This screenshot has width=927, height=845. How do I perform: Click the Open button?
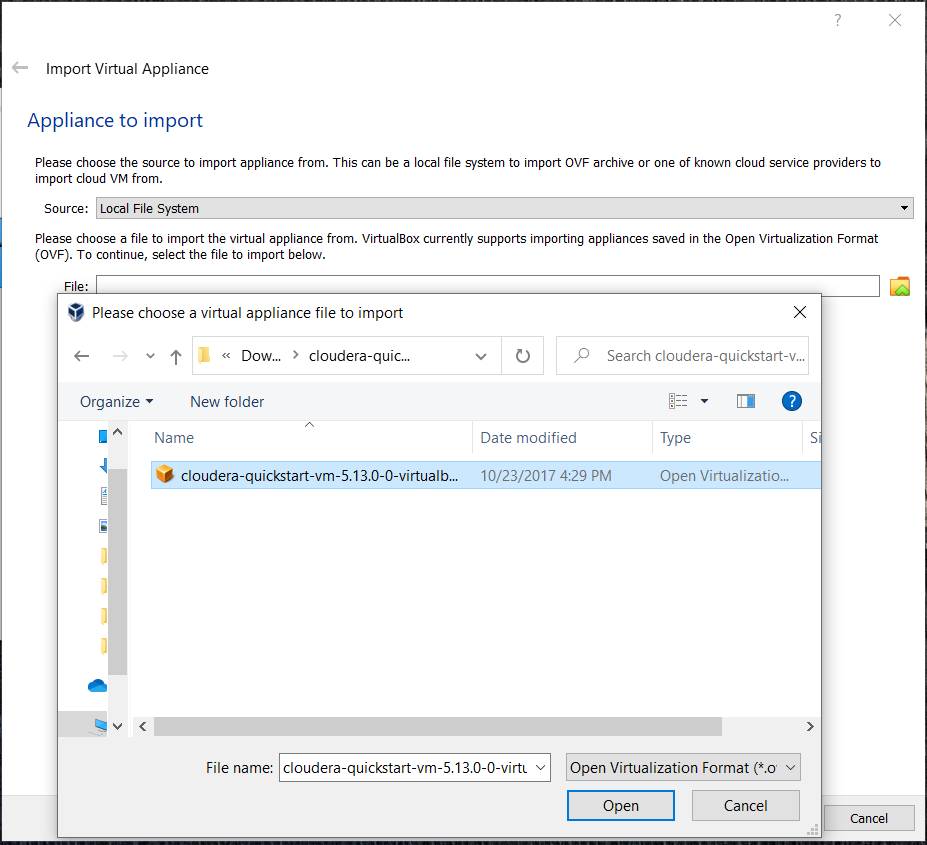pos(620,805)
